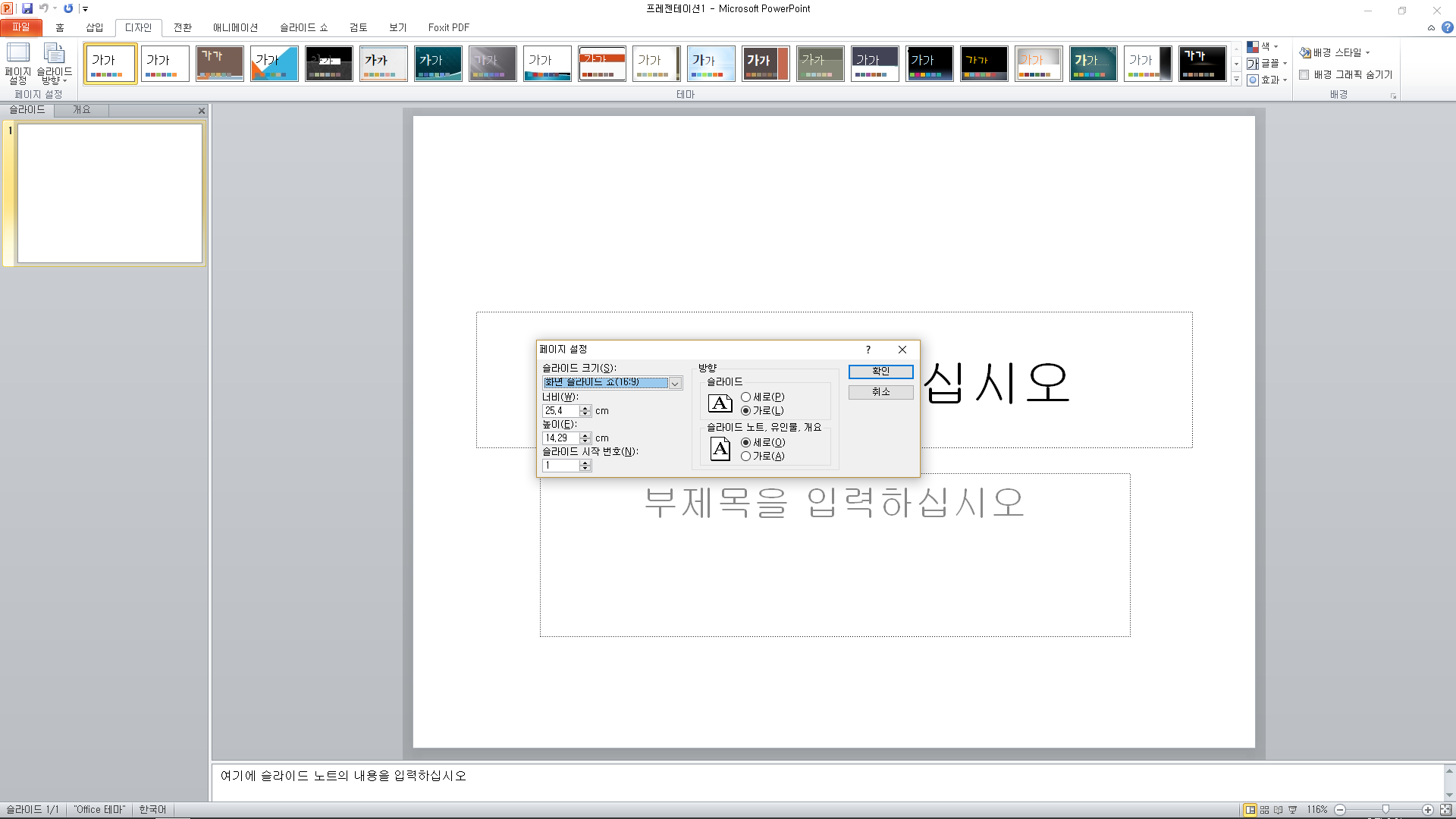Switch to Slide Sorter view icon

1264,810
